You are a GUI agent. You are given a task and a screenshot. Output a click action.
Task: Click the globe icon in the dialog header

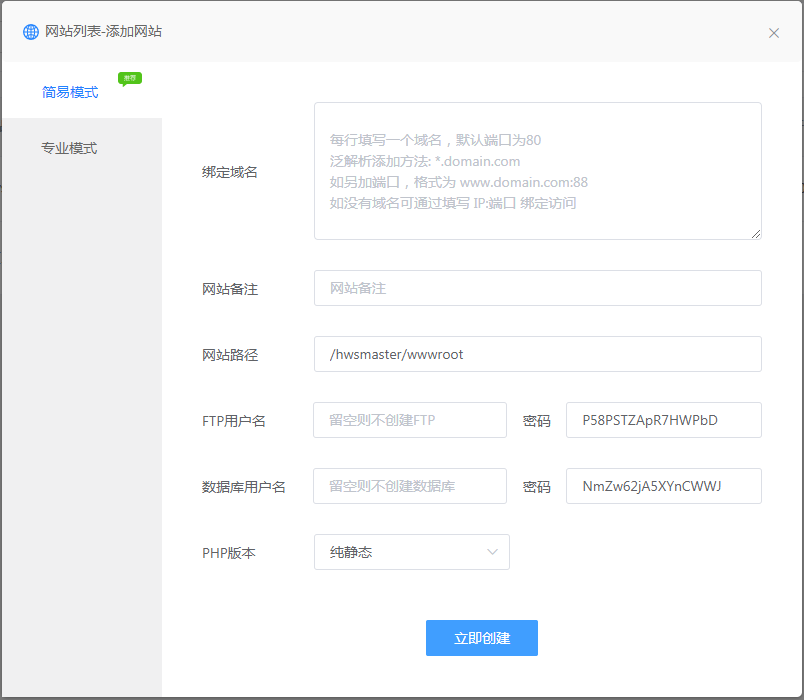click(x=29, y=31)
